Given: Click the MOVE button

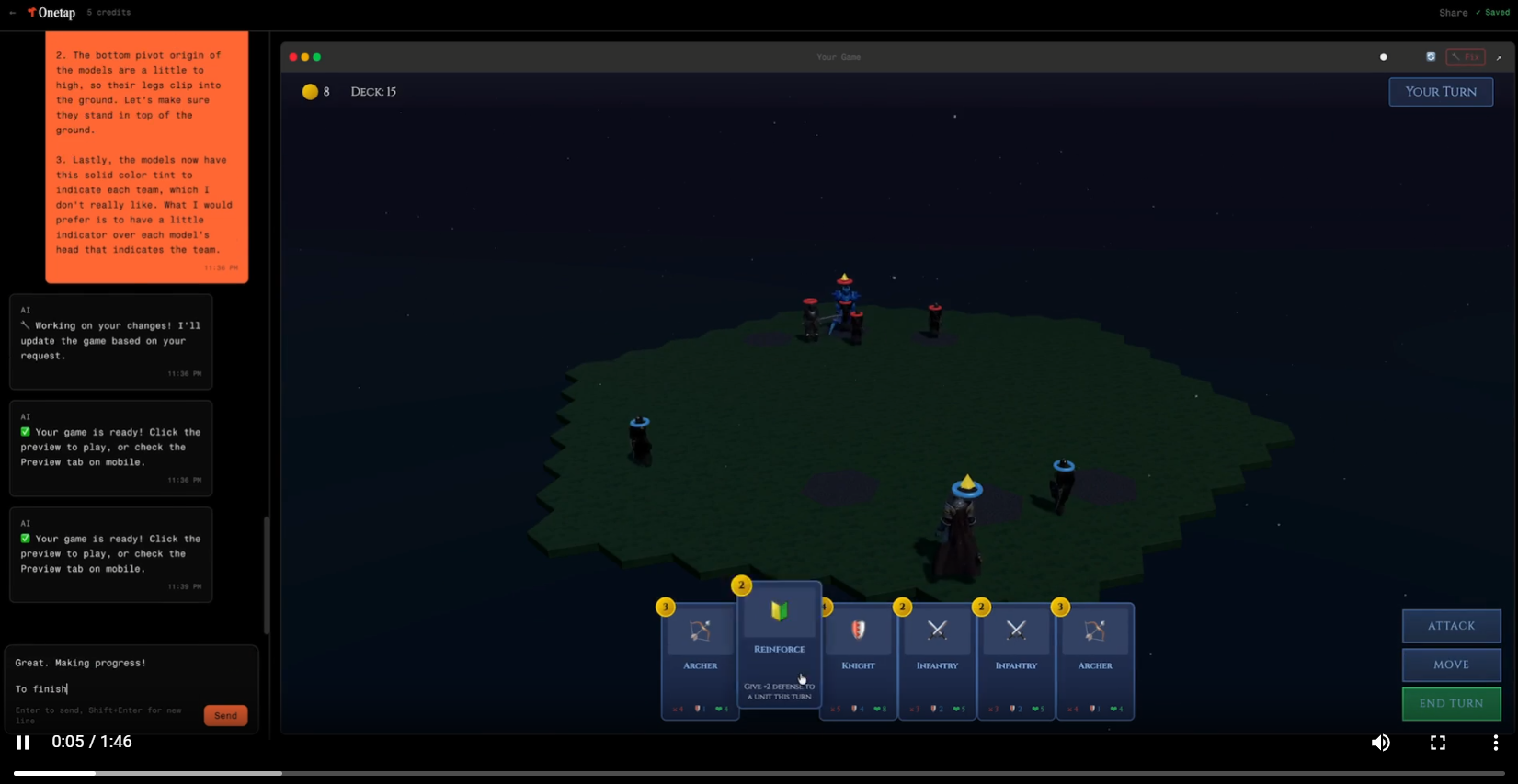Looking at the screenshot, I should [1451, 665].
